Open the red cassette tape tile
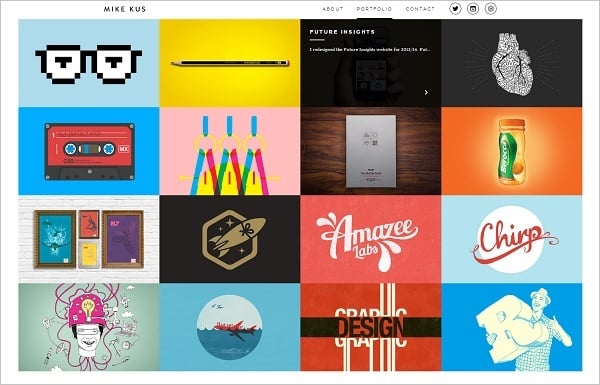The width and height of the screenshot is (600, 385). (x=89, y=151)
